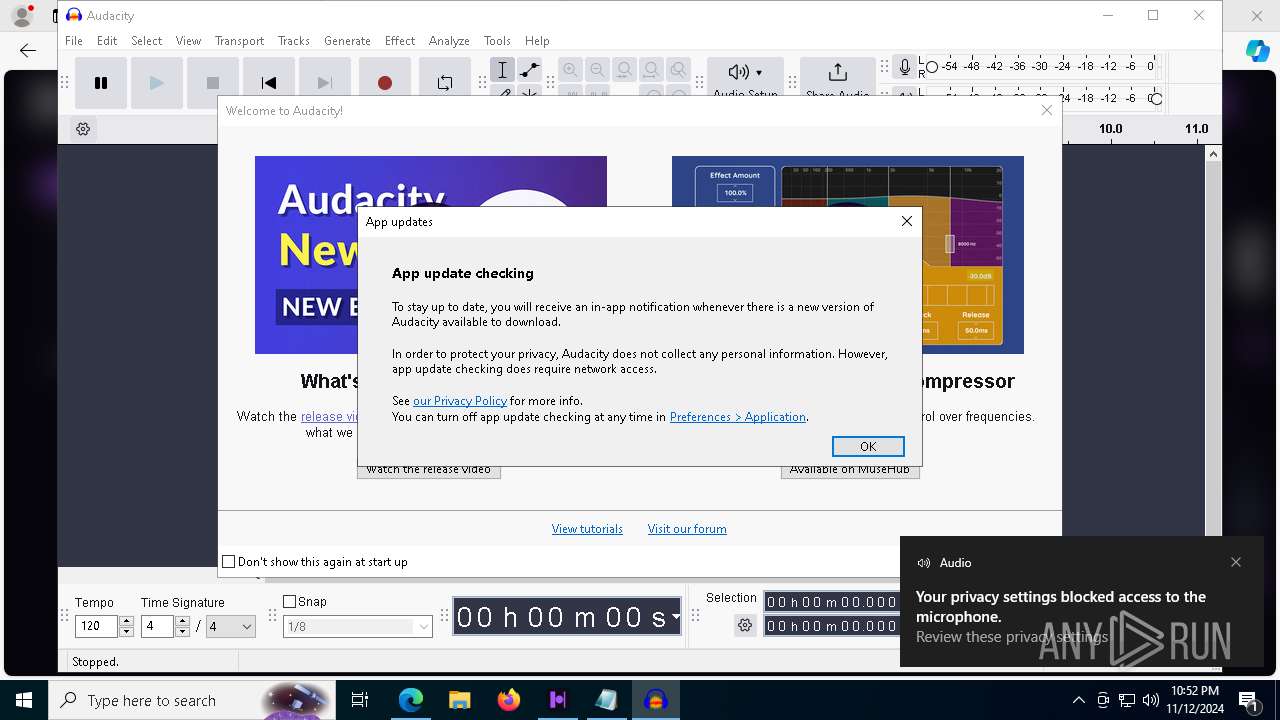
Task: Click OK in App updates dialog
Action: 868,446
